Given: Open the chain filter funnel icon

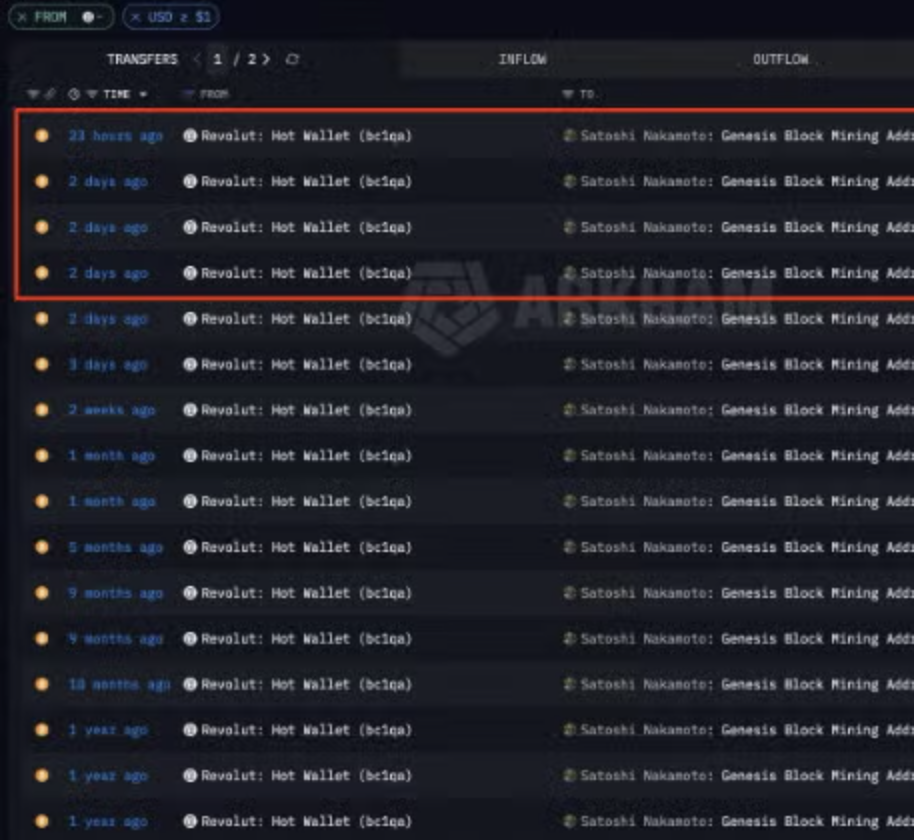Looking at the screenshot, I should pos(33,94).
